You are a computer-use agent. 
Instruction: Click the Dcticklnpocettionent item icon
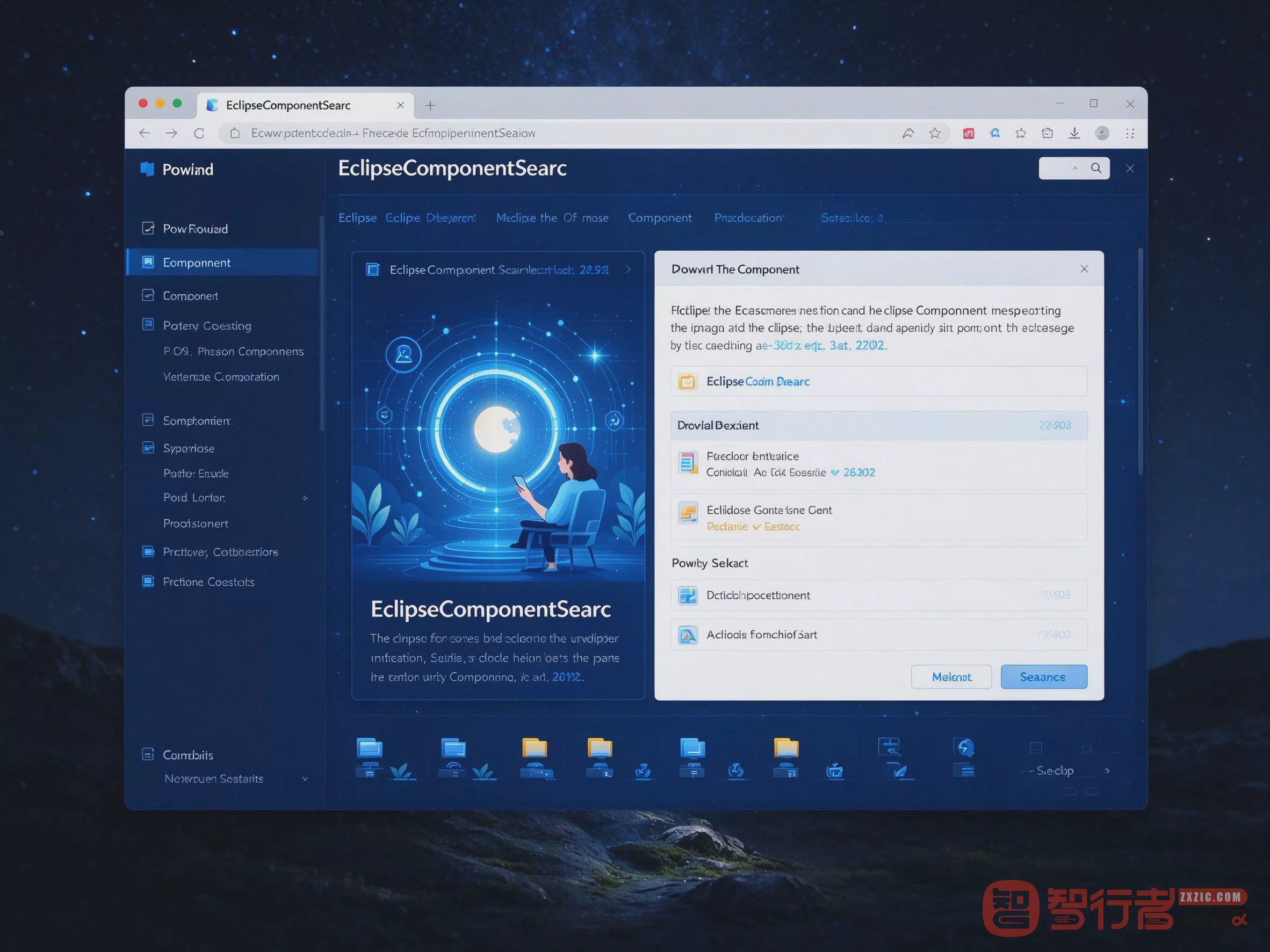pyautogui.click(x=688, y=595)
